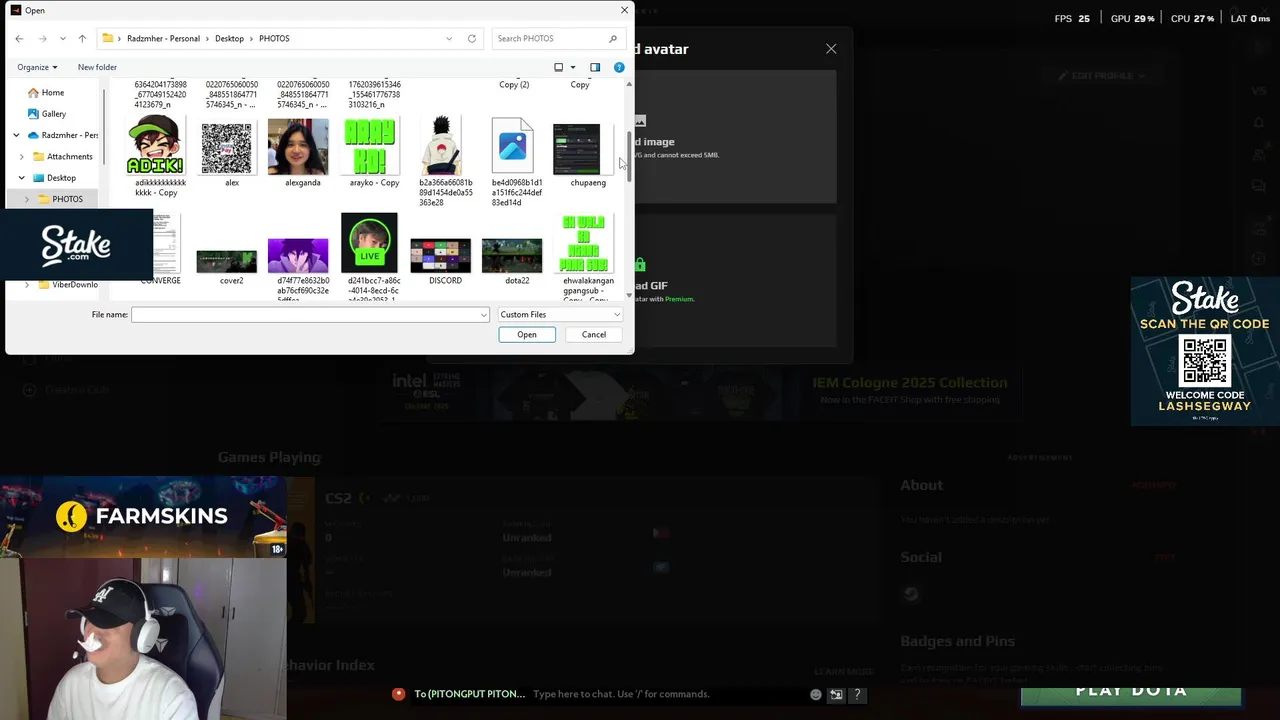
Task: Open the Custom Files type dropdown
Action: 560,314
